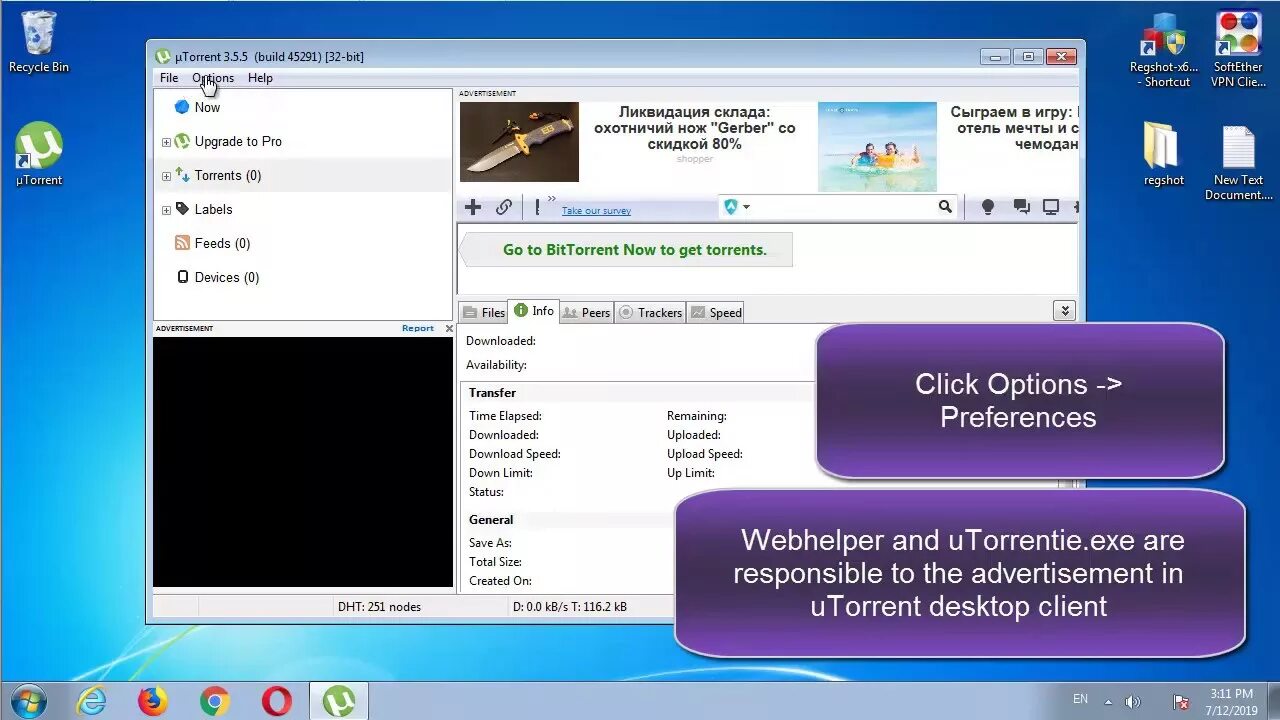Launch Internet Explorer from taskbar
1280x720 pixels.
point(91,702)
